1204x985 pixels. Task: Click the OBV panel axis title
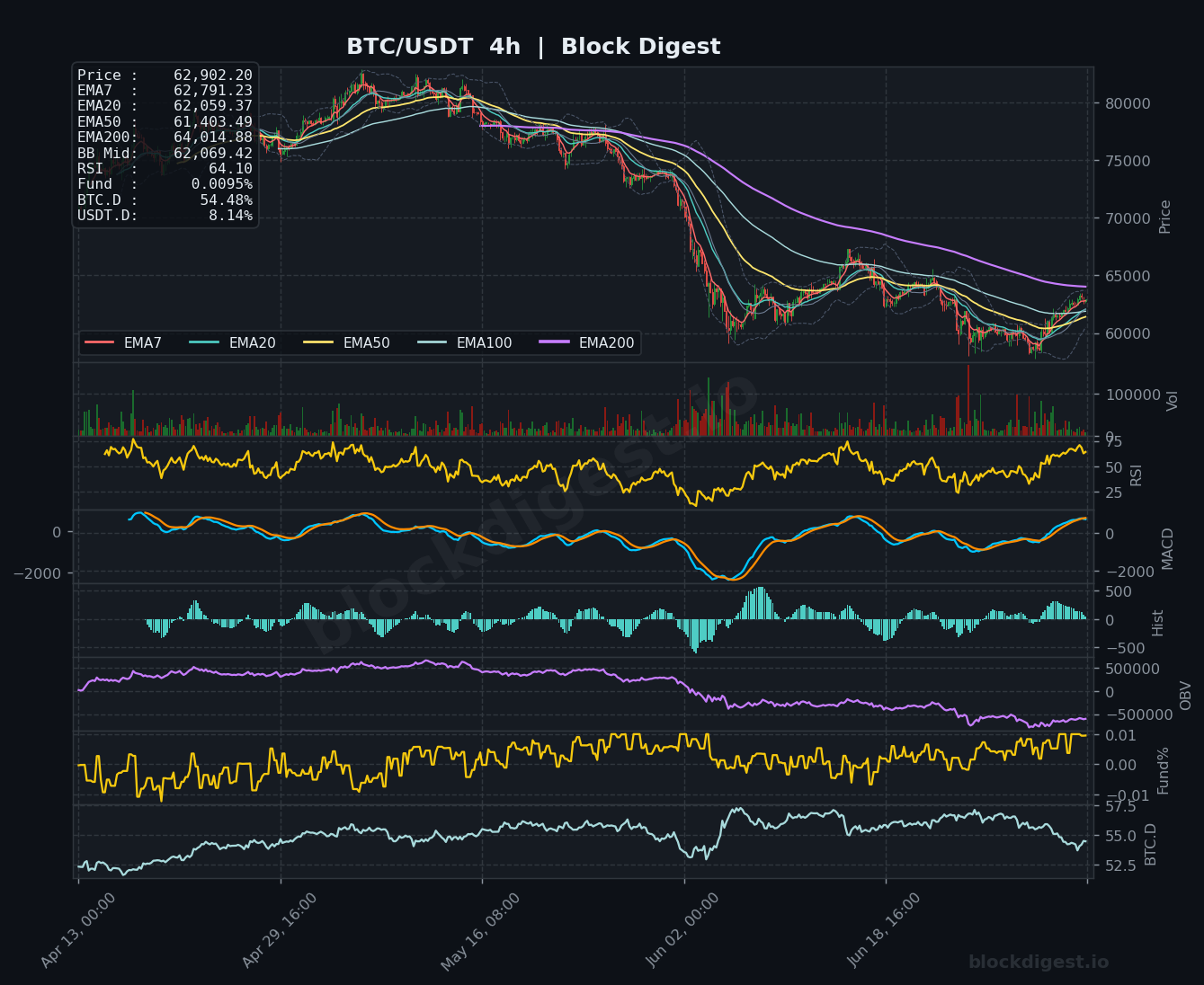(1185, 695)
